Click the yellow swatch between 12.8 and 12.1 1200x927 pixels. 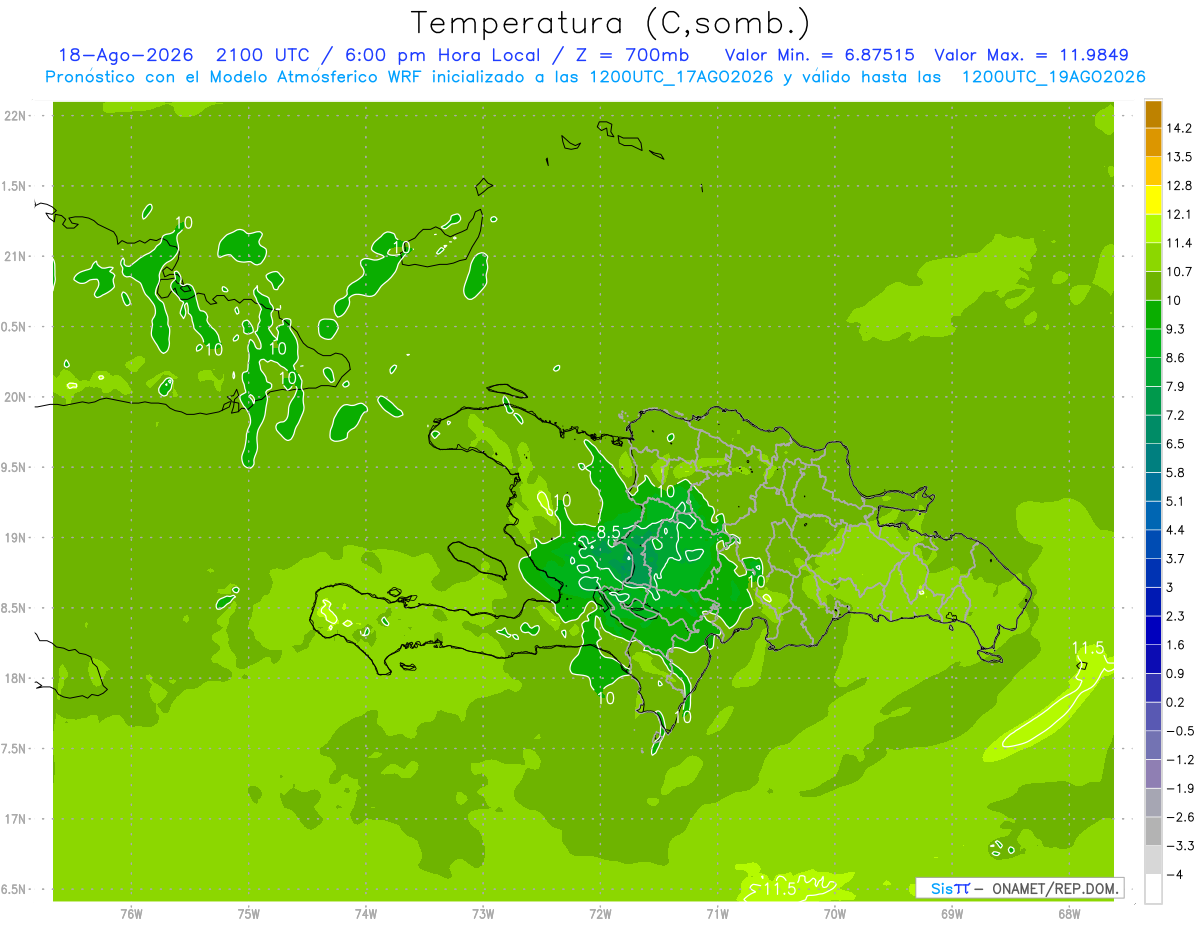click(1153, 200)
